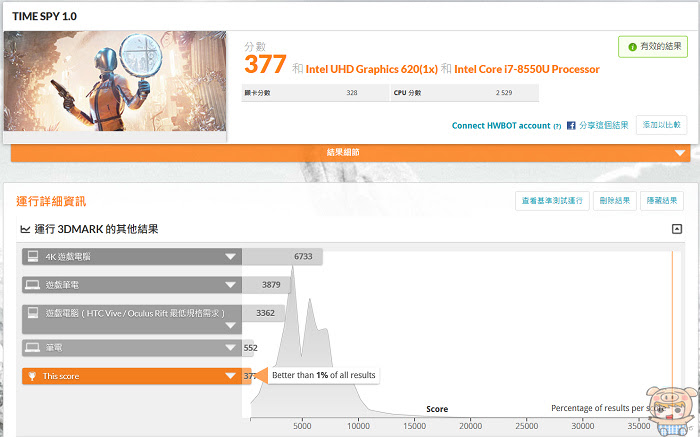Click the Better than 1% tooltip

[x=324, y=375]
